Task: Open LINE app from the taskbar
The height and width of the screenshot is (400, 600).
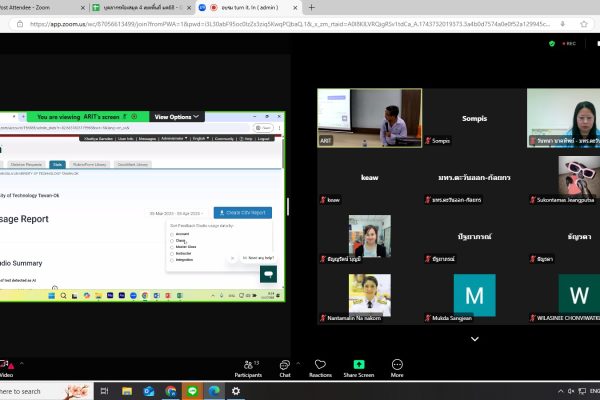Action: 192,391
